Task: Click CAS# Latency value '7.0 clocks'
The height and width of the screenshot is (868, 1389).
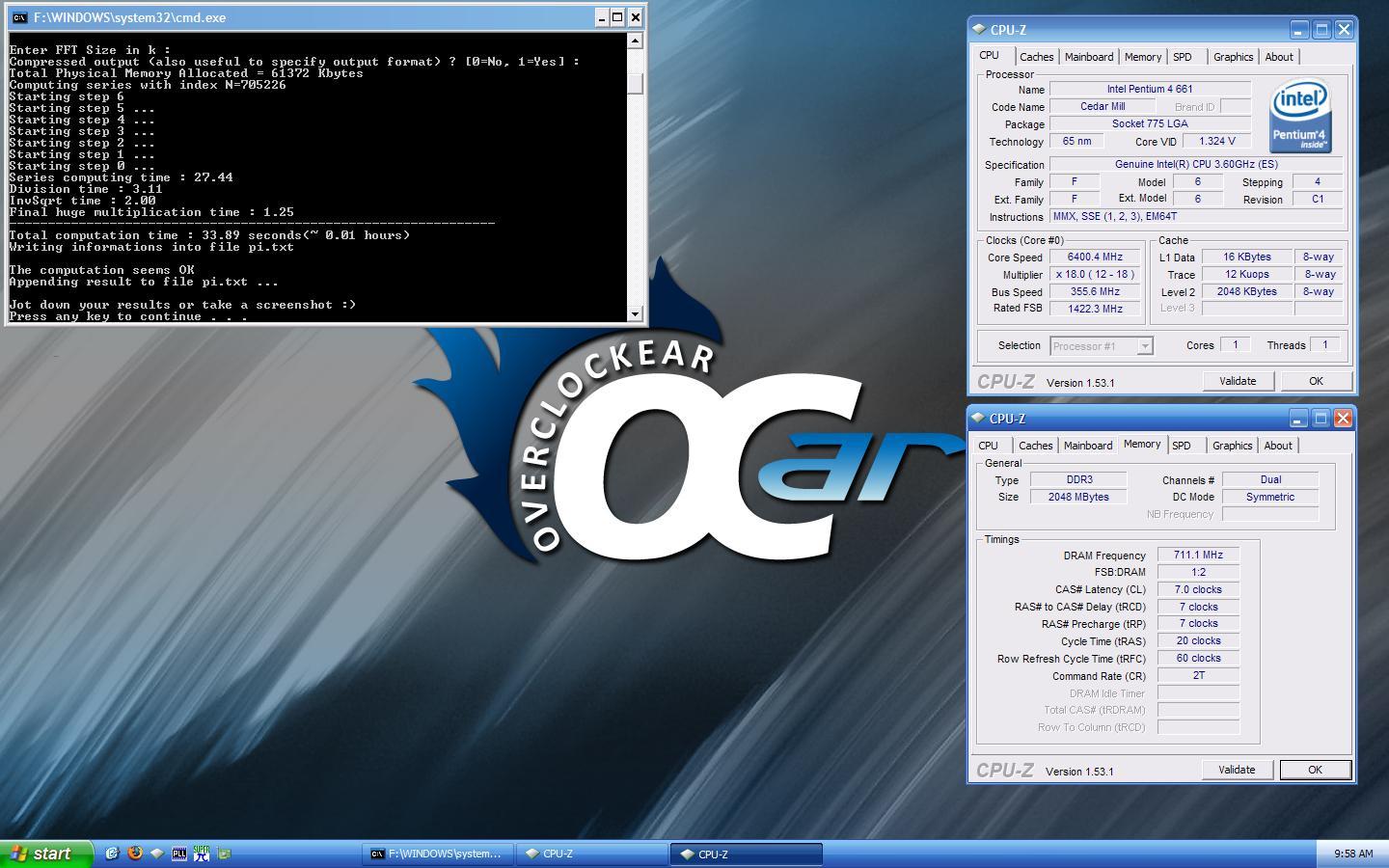Action: coord(1198,589)
